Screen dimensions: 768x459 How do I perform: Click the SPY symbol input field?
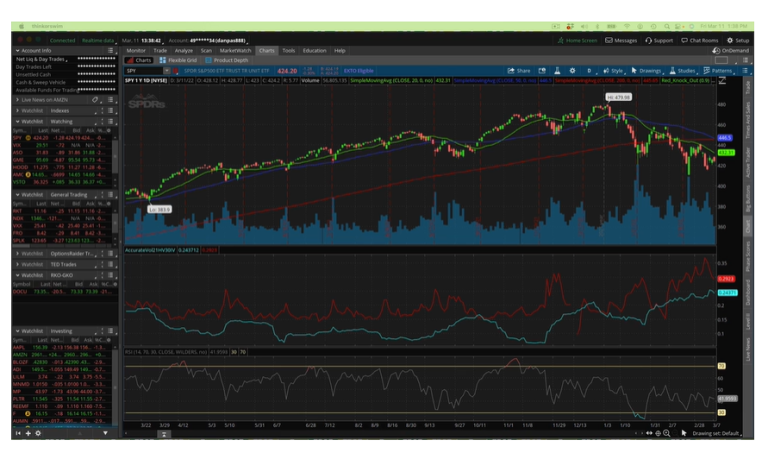(140, 71)
